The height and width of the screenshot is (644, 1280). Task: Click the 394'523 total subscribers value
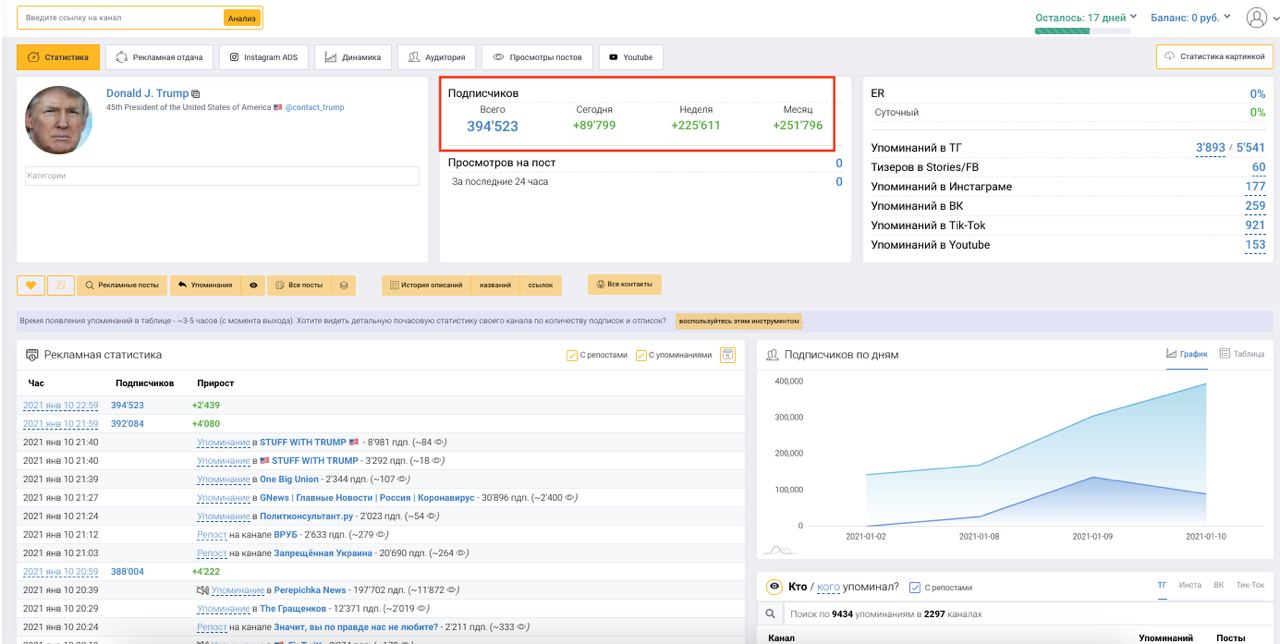pos(493,126)
